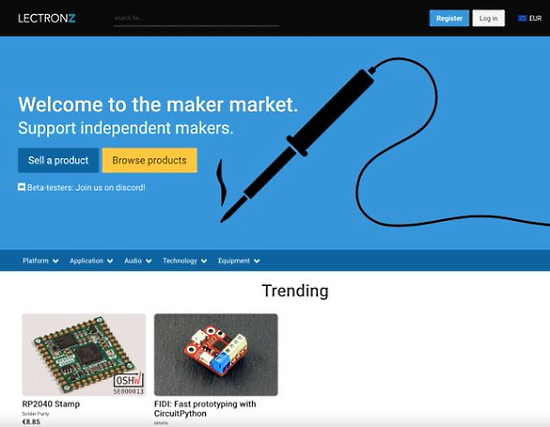550x427 pixels.
Task: Open the Platform category dropdown
Action: click(x=40, y=261)
